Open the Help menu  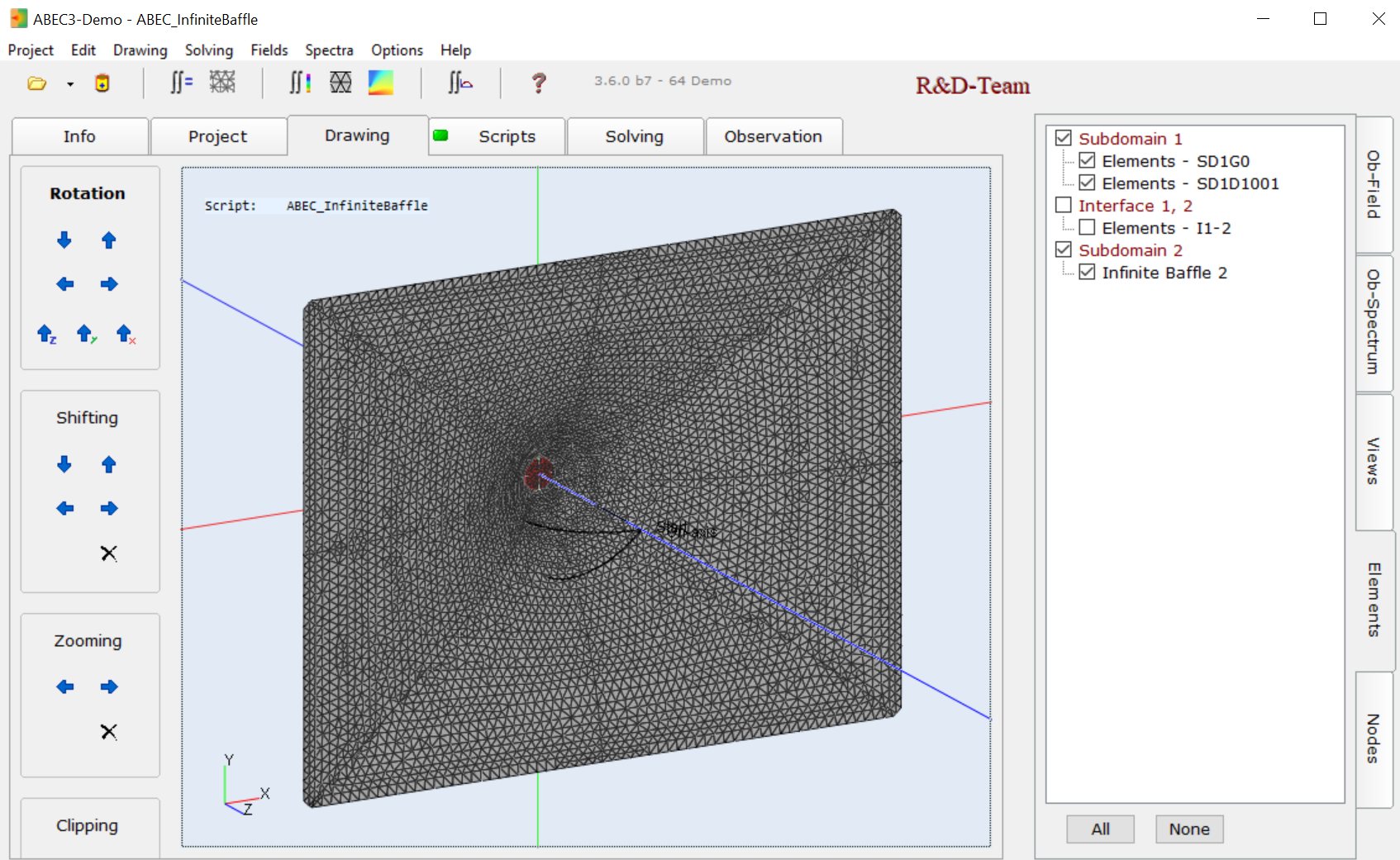(455, 50)
